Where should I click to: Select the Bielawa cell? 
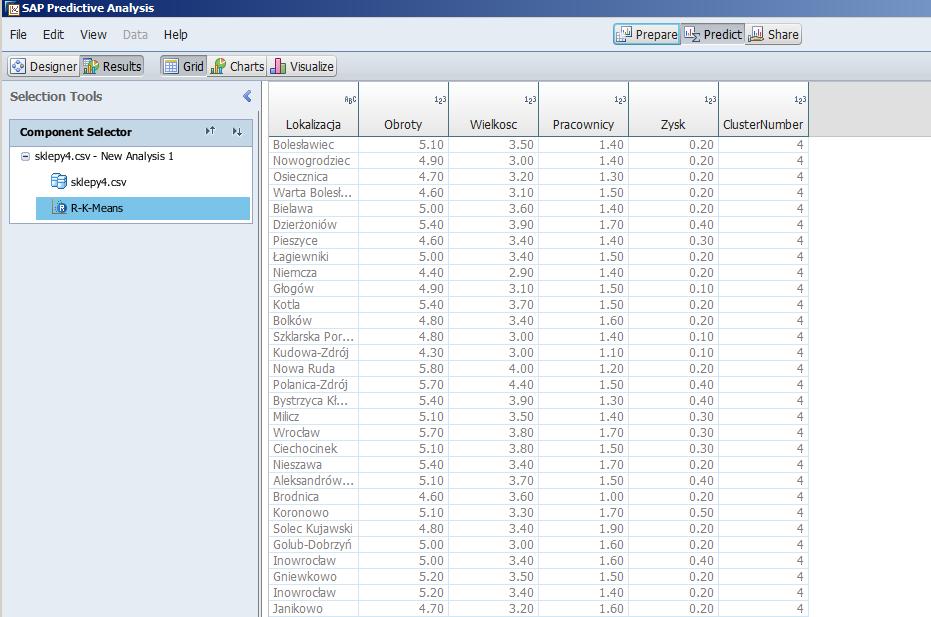(x=314, y=208)
